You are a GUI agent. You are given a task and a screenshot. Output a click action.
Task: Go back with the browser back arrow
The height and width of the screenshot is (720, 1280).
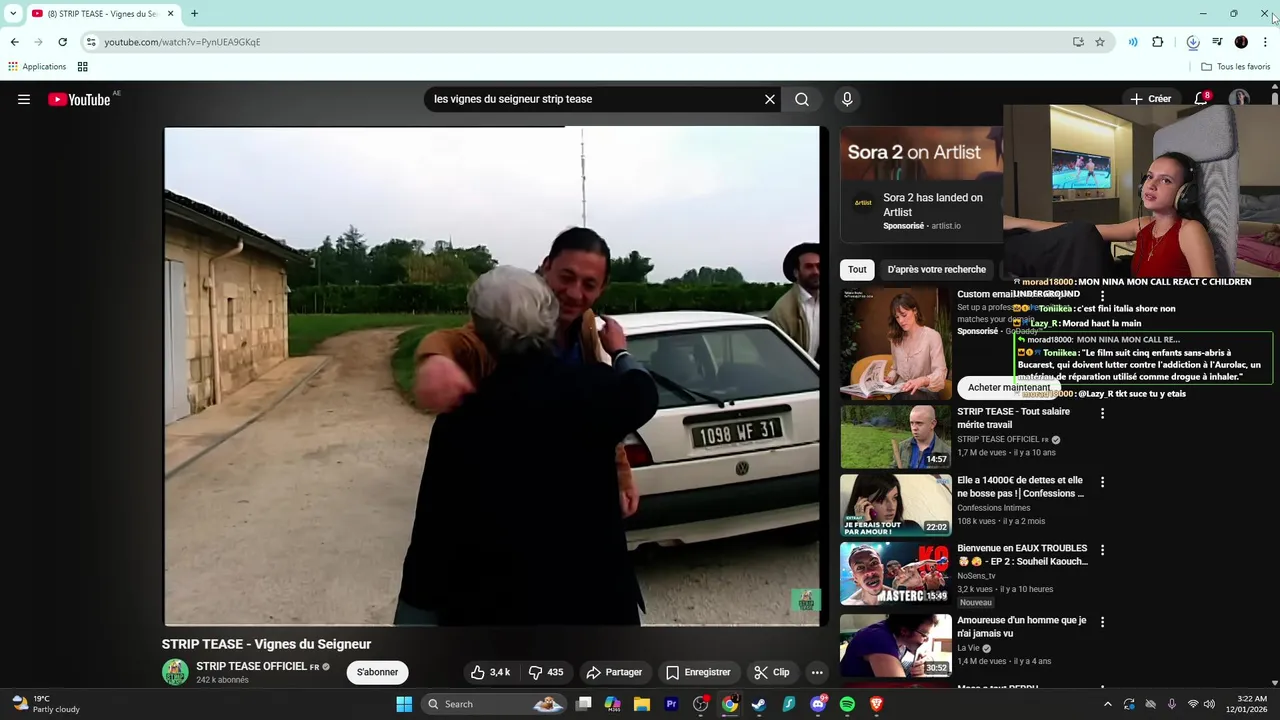(x=14, y=42)
